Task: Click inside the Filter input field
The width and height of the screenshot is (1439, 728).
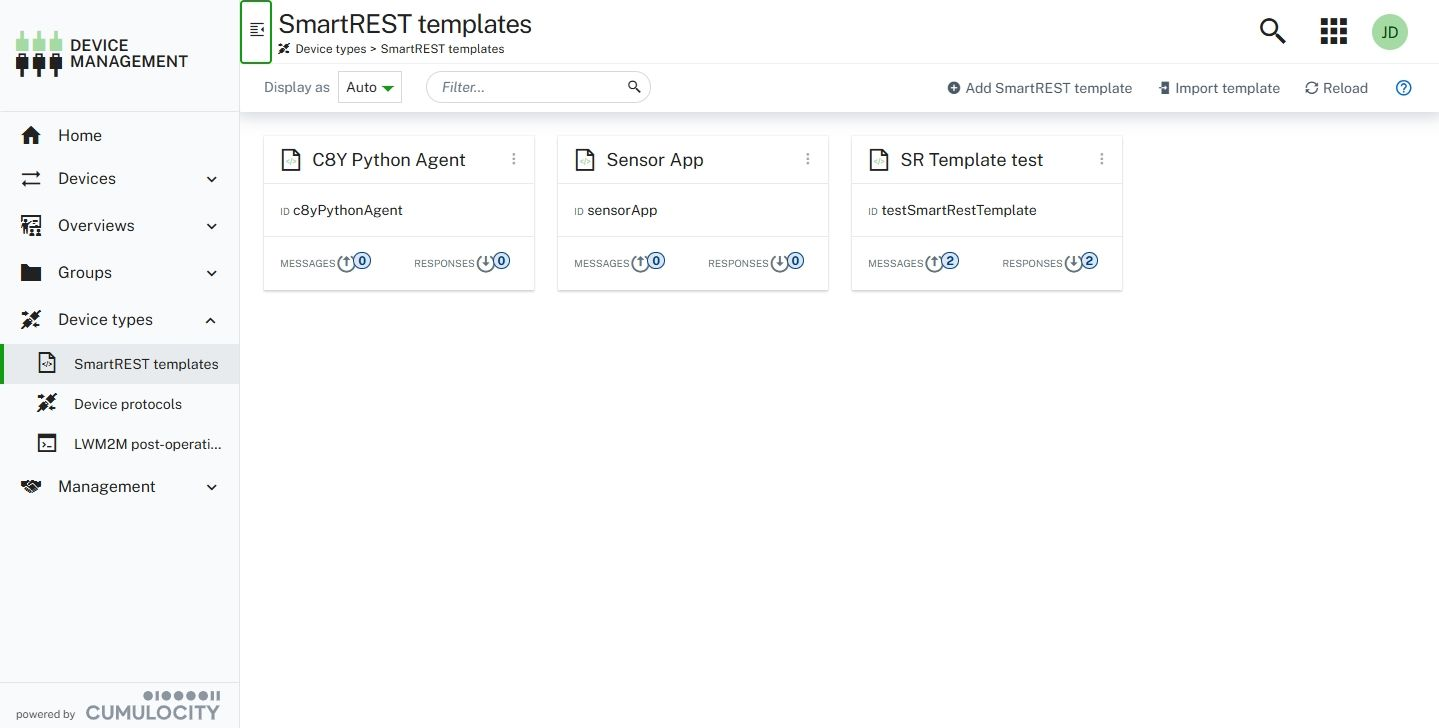Action: pos(530,87)
